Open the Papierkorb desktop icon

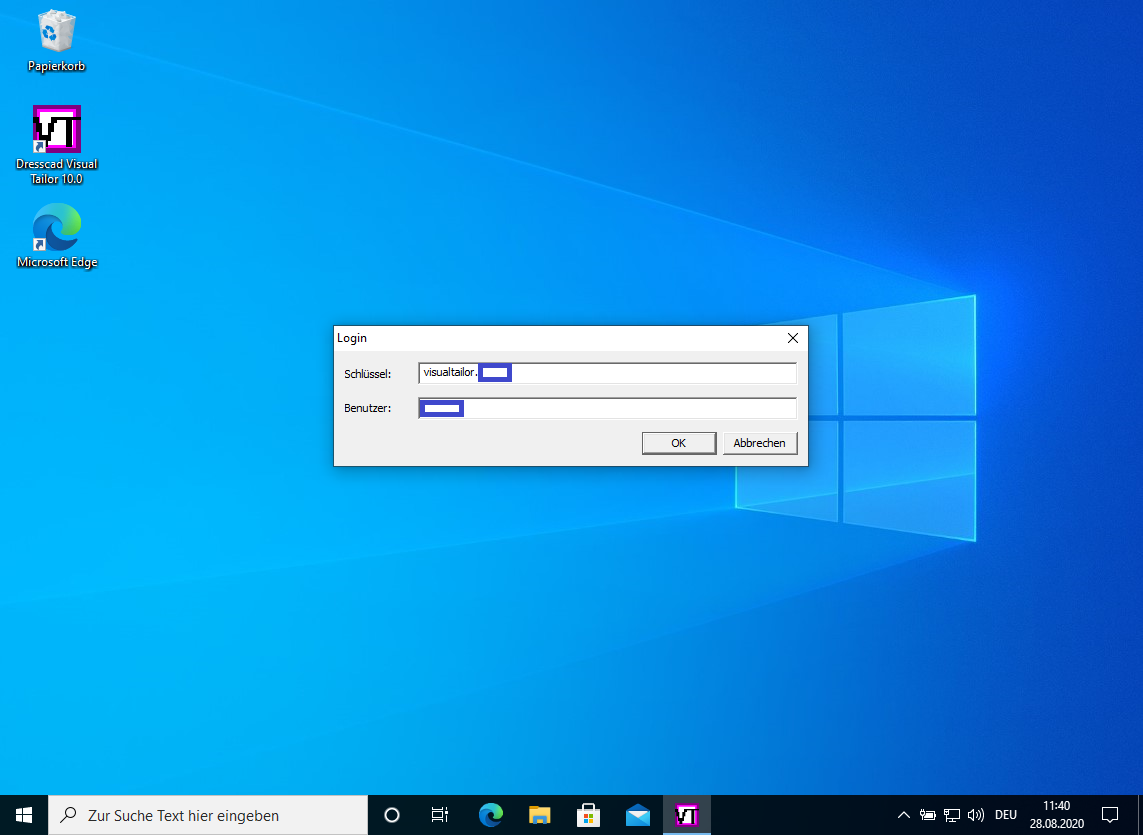tap(56, 41)
